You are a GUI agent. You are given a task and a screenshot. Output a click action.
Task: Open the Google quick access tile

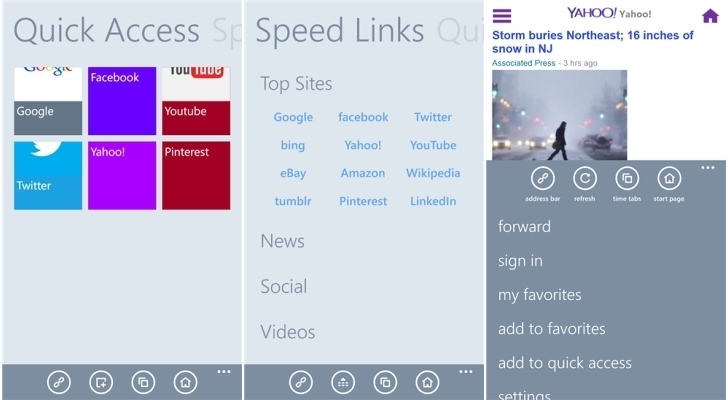48,101
